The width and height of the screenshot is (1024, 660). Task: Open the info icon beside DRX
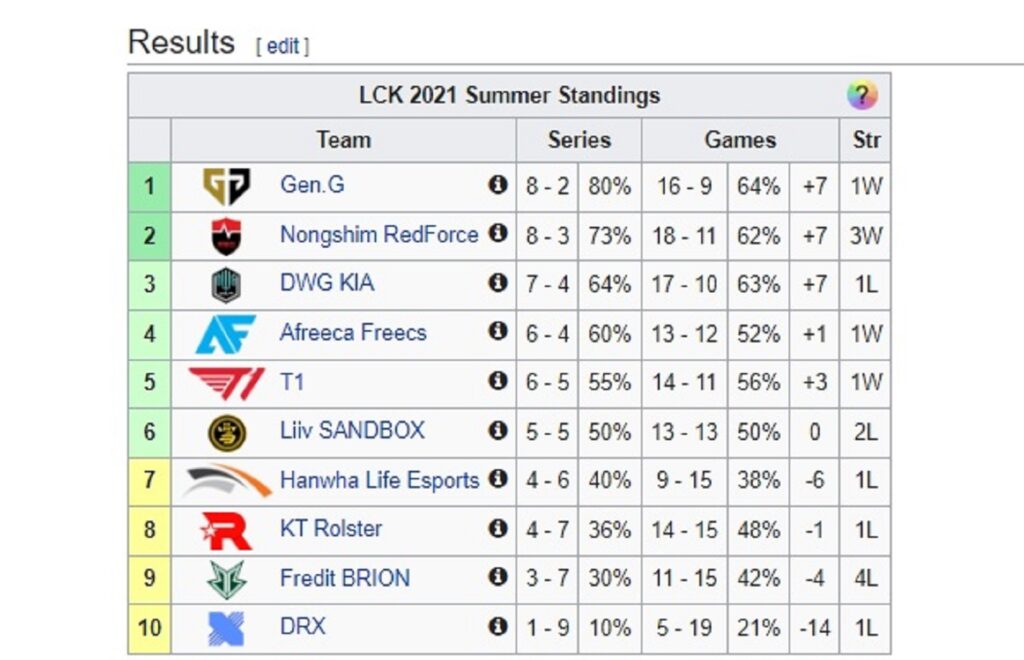pos(498,627)
